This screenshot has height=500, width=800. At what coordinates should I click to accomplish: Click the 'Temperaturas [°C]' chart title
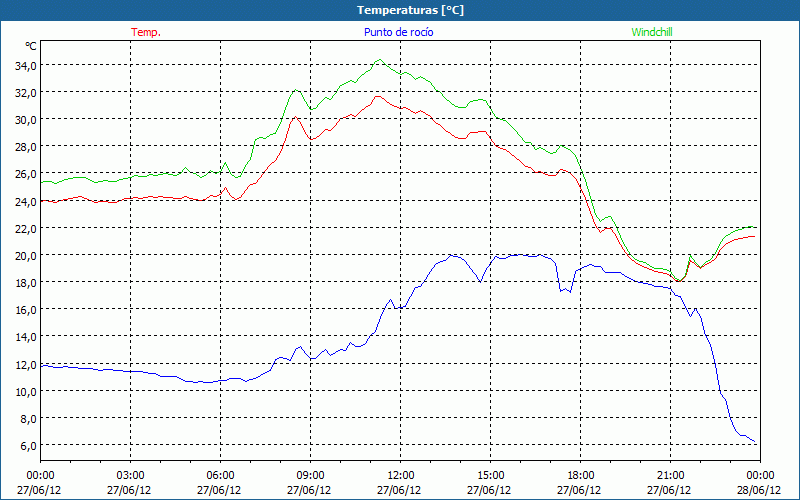tap(410, 10)
